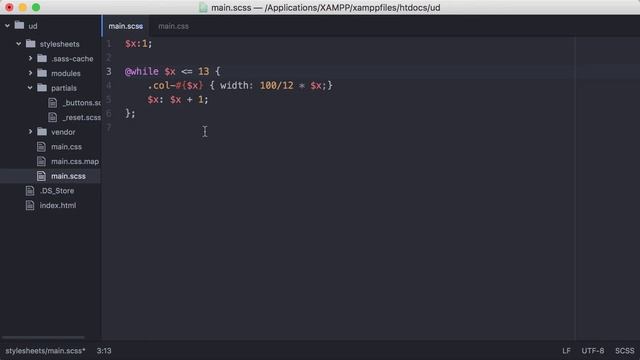Click the partials folder icon

(x=42, y=87)
